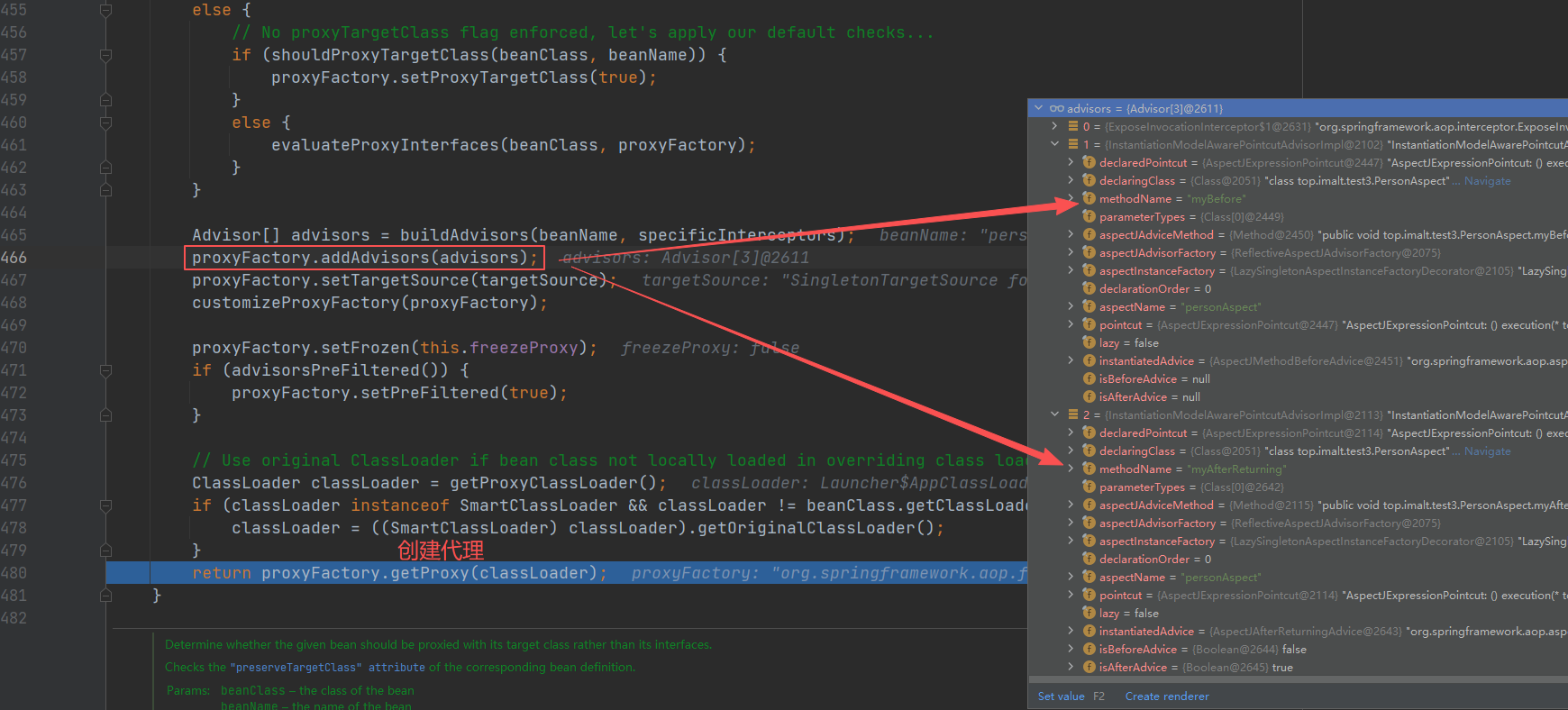Viewport: 1568px width, 710px height.
Task: Toggle the code fold marker on line 457
Action: [x=105, y=55]
